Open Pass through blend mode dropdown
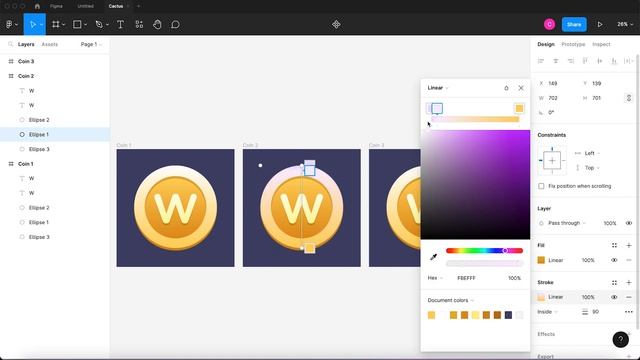The image size is (640, 360). pos(567,223)
